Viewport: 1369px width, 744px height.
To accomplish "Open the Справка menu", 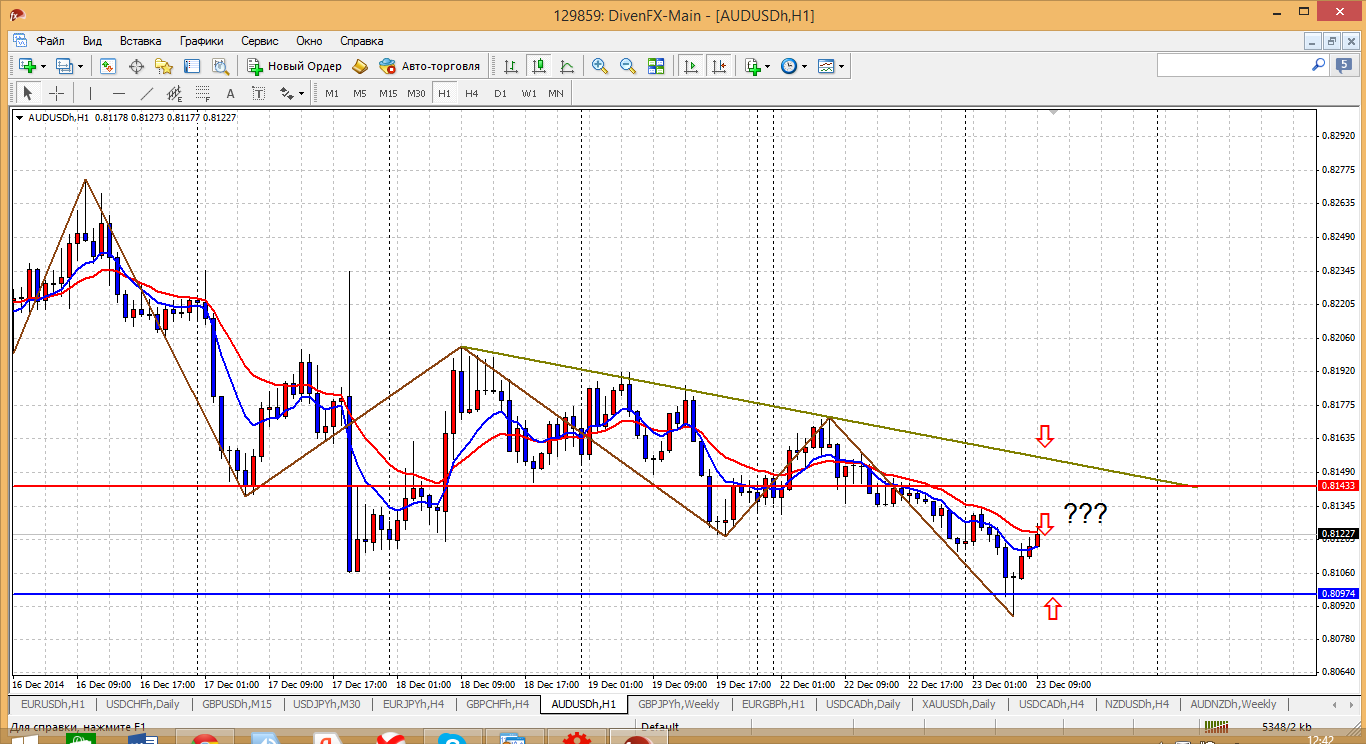I will 362,41.
